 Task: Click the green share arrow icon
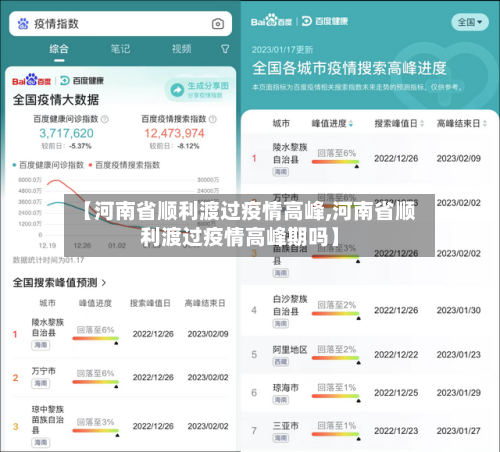tap(177, 90)
